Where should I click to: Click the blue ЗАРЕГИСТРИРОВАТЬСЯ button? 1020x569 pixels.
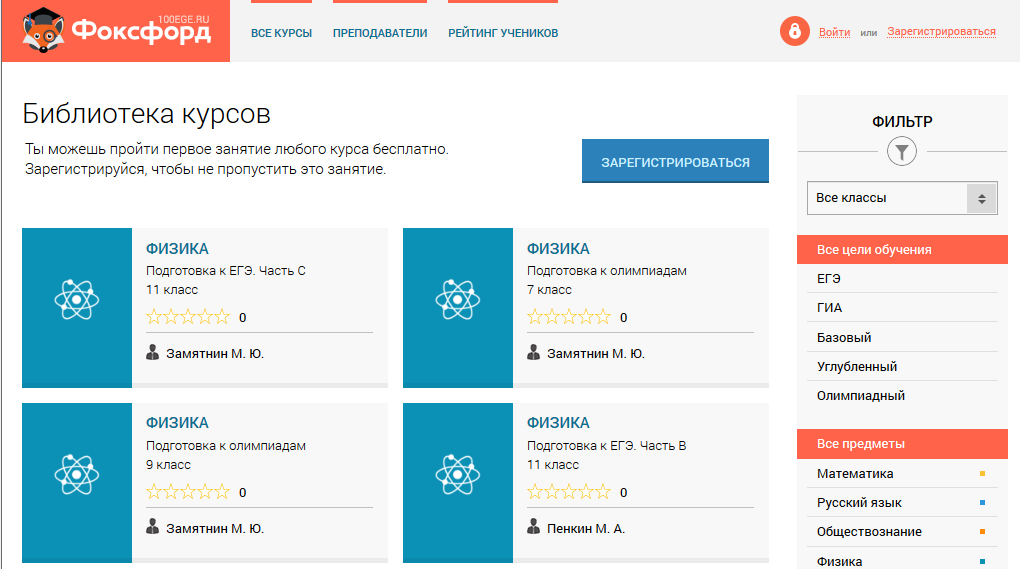pyautogui.click(x=675, y=161)
